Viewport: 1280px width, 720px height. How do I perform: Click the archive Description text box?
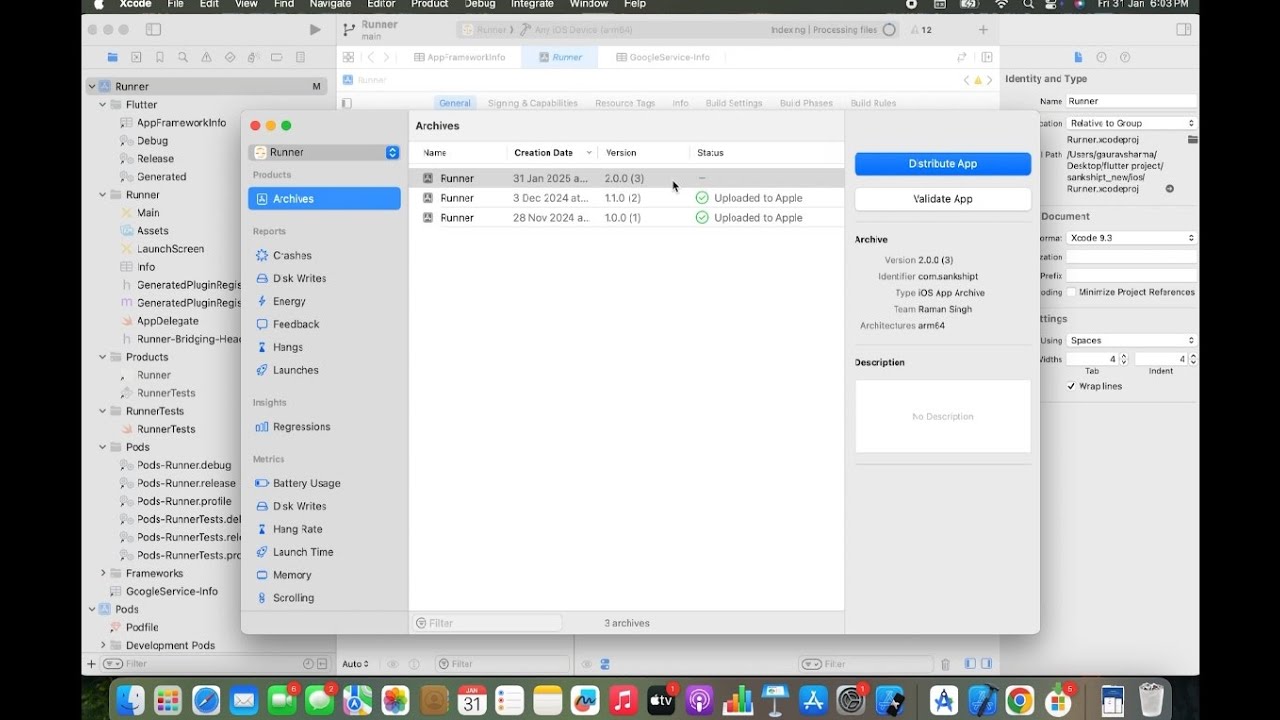point(943,416)
